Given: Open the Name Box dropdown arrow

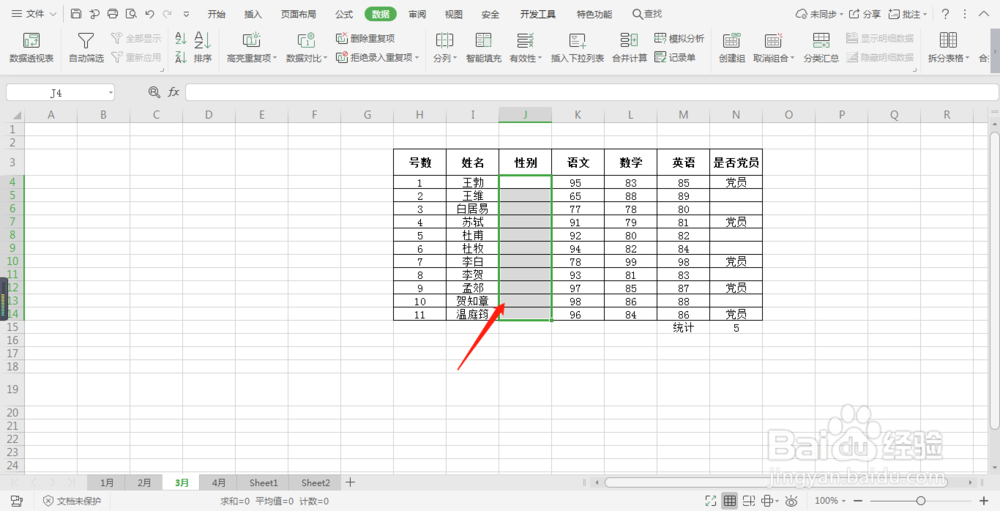Looking at the screenshot, I should click(110, 93).
